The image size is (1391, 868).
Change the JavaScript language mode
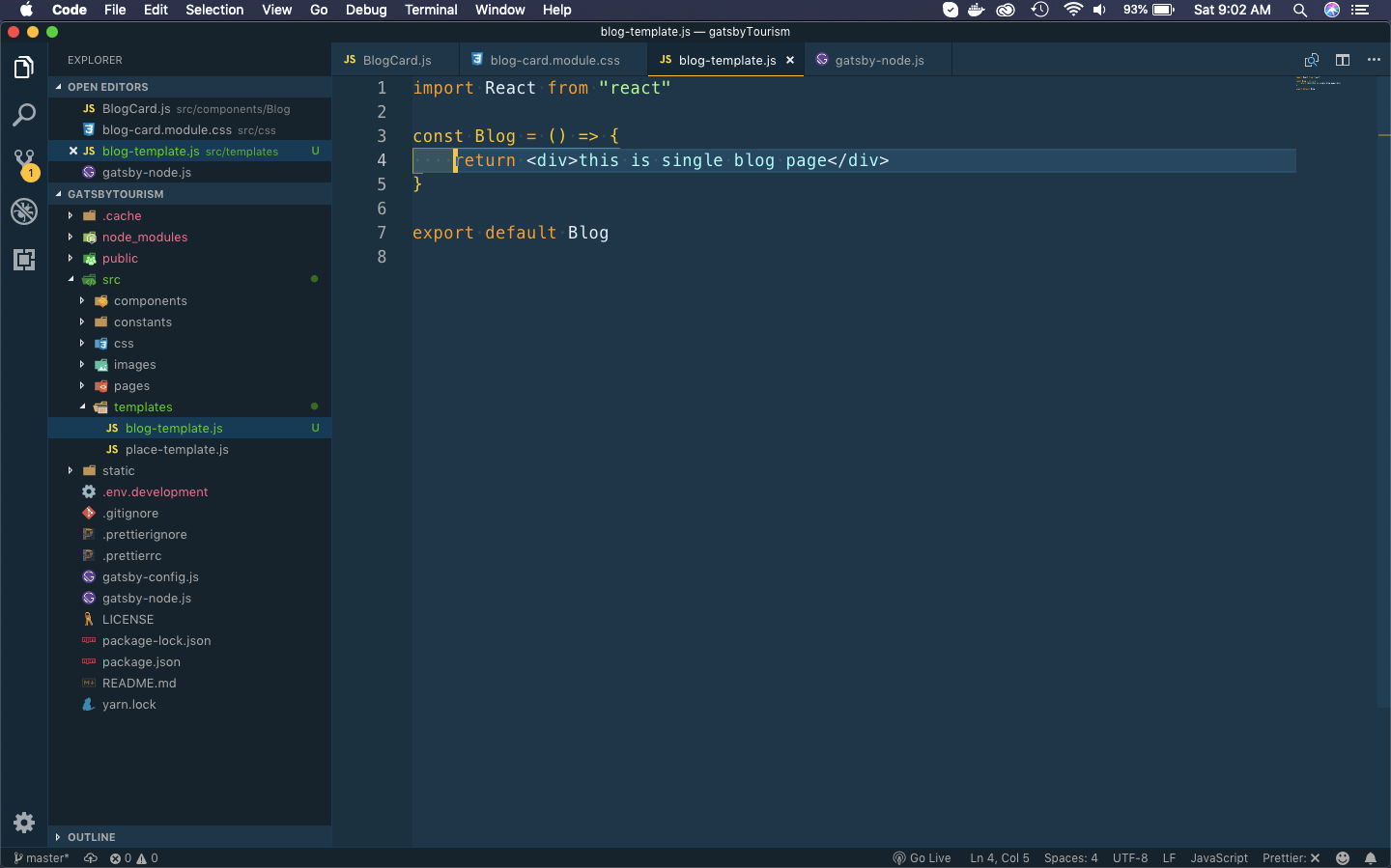click(x=1219, y=857)
